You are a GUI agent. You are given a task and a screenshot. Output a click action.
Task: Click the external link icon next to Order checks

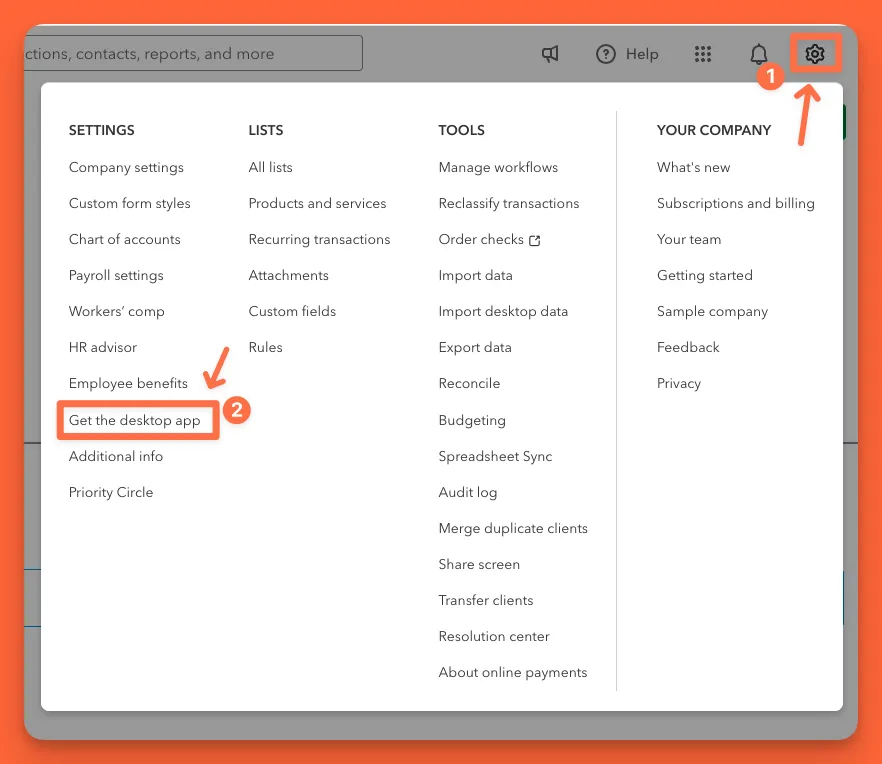(535, 240)
